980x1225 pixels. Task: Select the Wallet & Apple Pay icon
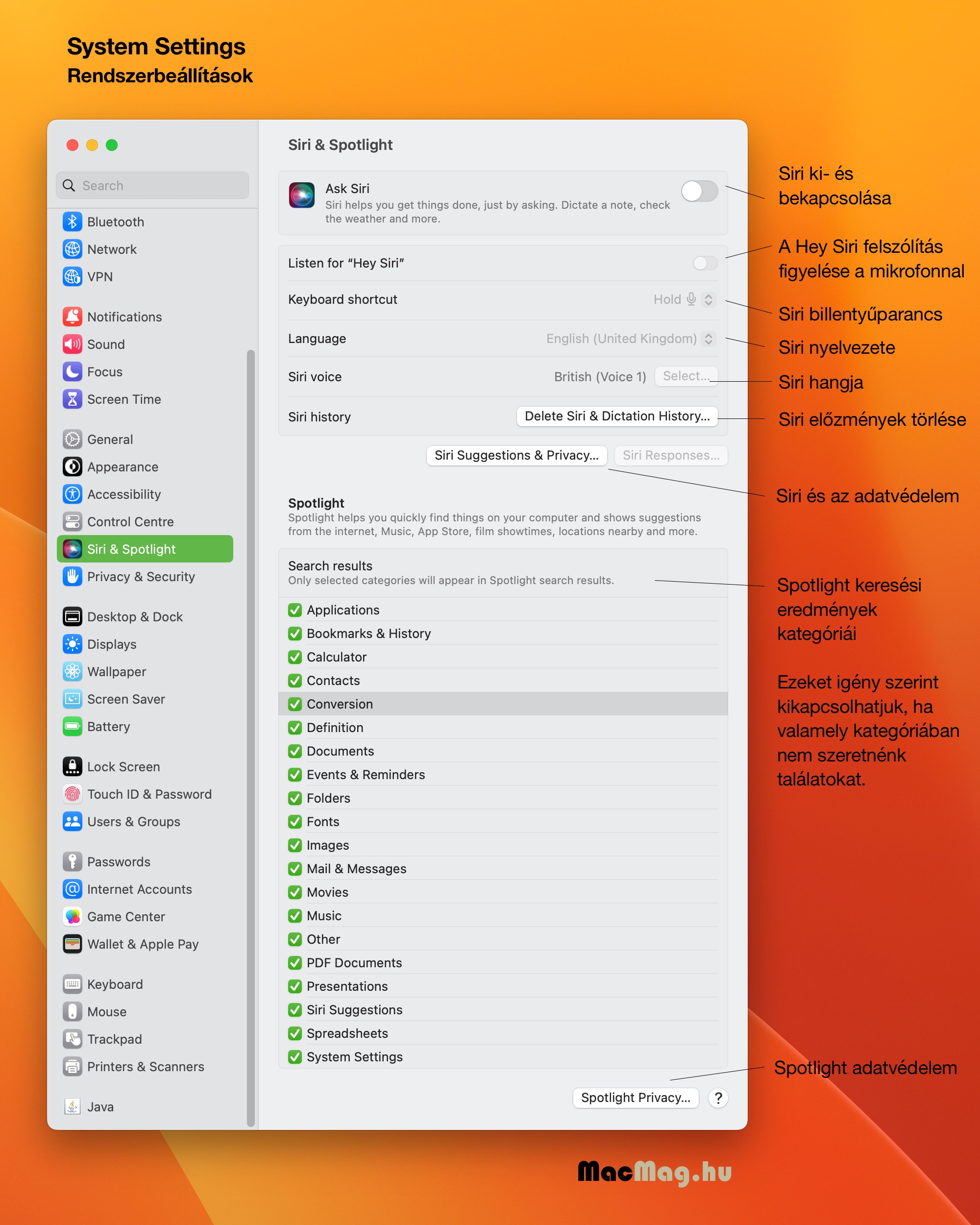(72, 944)
